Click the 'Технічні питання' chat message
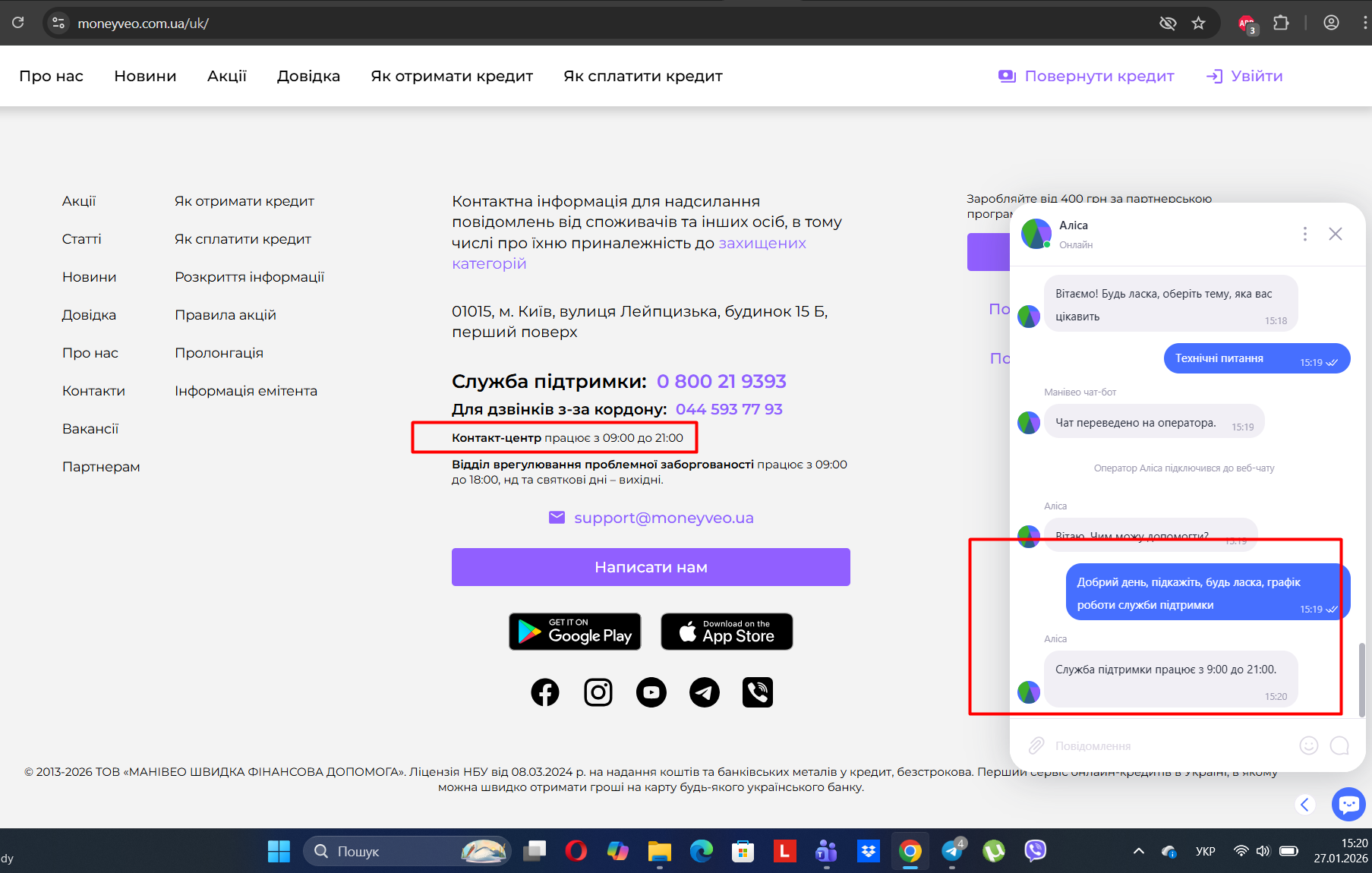The image size is (1372, 873). (1257, 358)
